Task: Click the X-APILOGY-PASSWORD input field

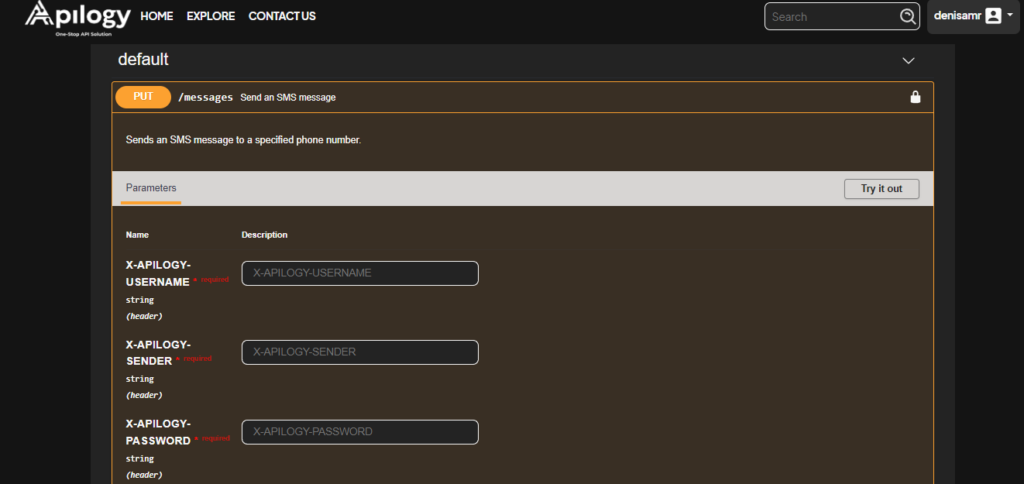Action: [360, 432]
